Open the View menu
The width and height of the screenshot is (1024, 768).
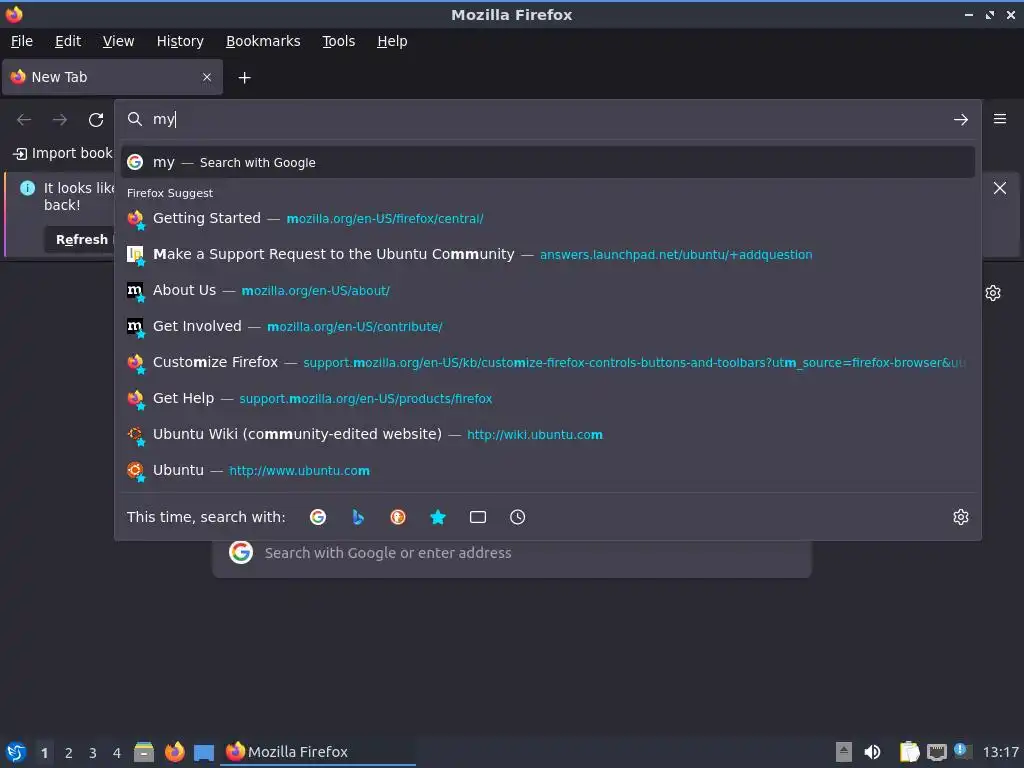tap(118, 41)
